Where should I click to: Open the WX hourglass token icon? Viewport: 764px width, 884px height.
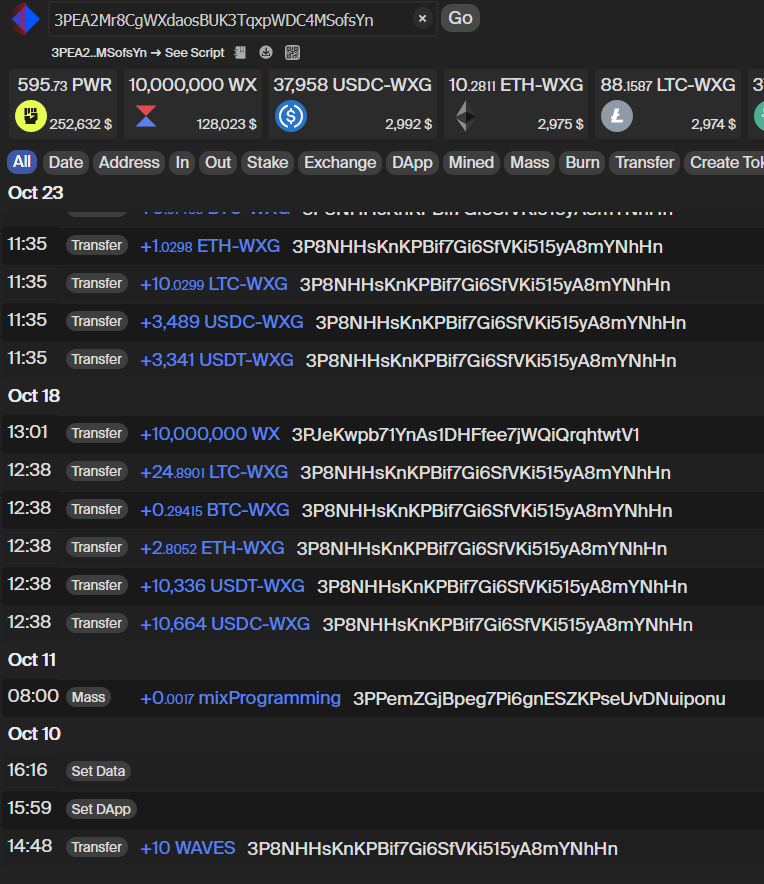(146, 116)
